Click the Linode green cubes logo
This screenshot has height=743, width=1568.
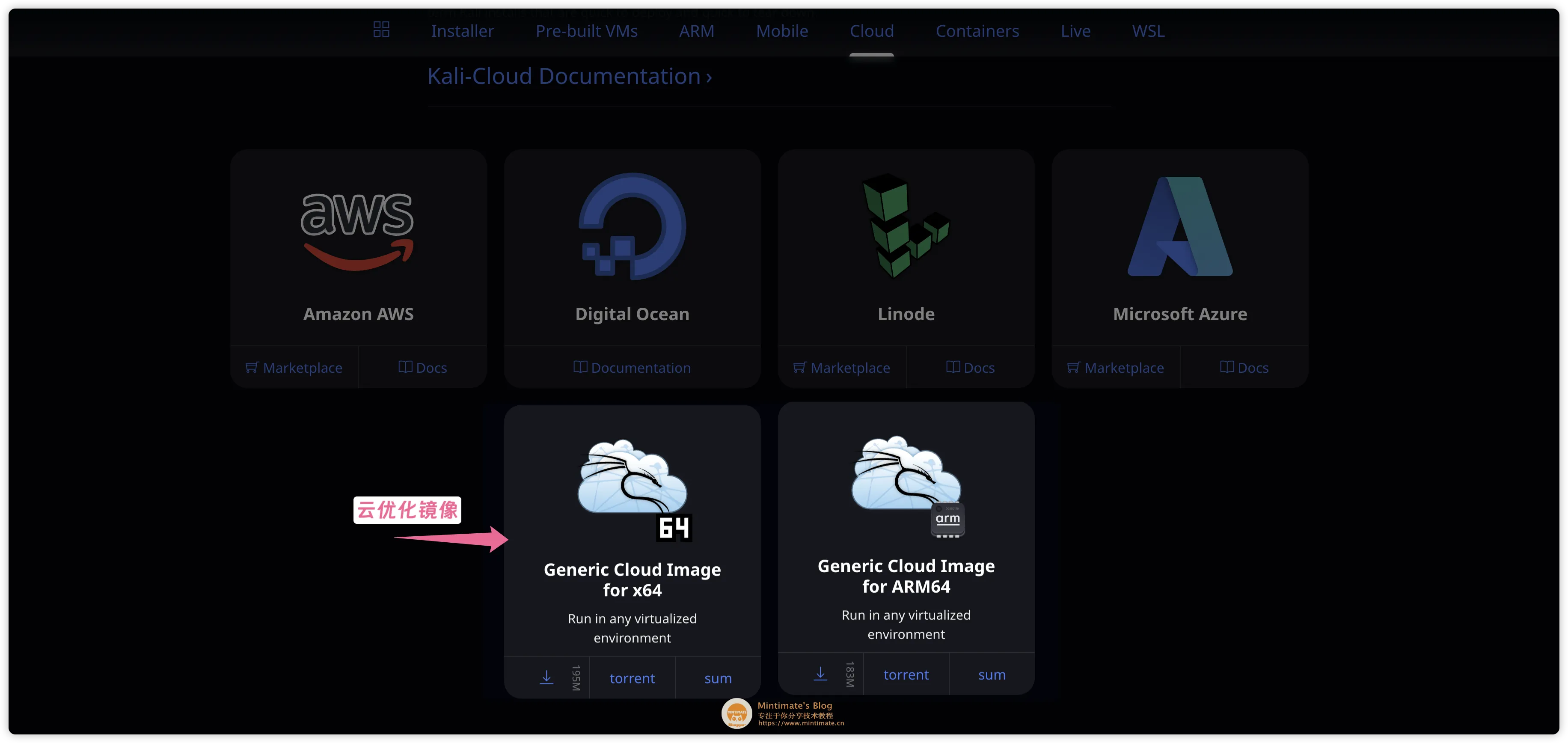click(905, 226)
